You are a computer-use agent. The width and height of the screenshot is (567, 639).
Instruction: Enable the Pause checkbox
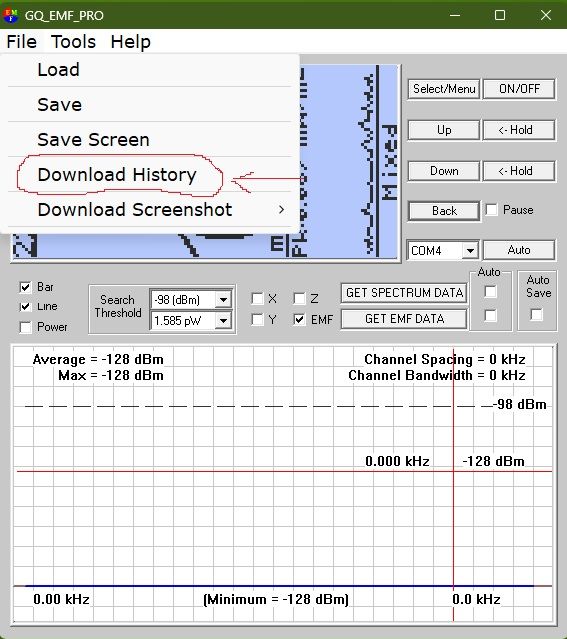coord(492,210)
